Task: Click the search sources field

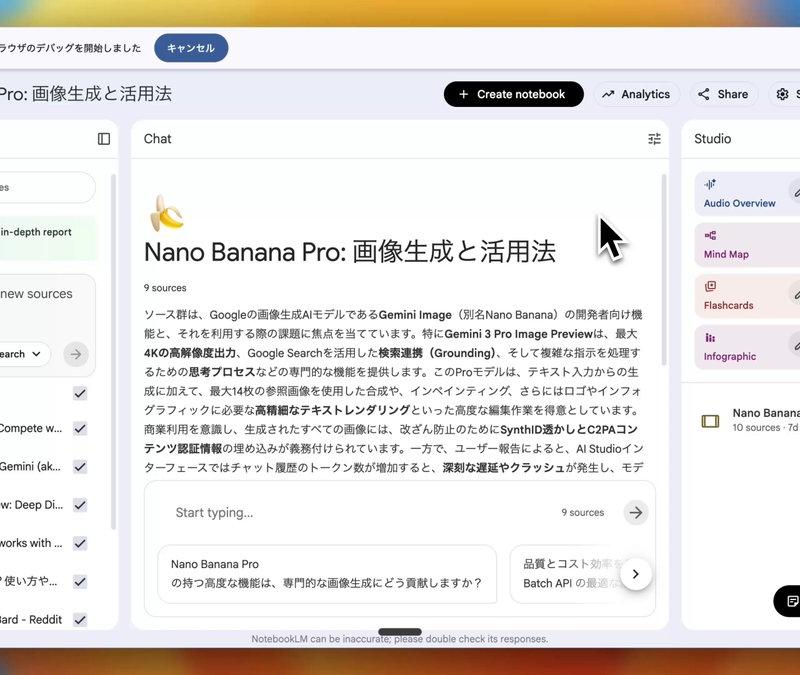Action: pyautogui.click(x=47, y=187)
